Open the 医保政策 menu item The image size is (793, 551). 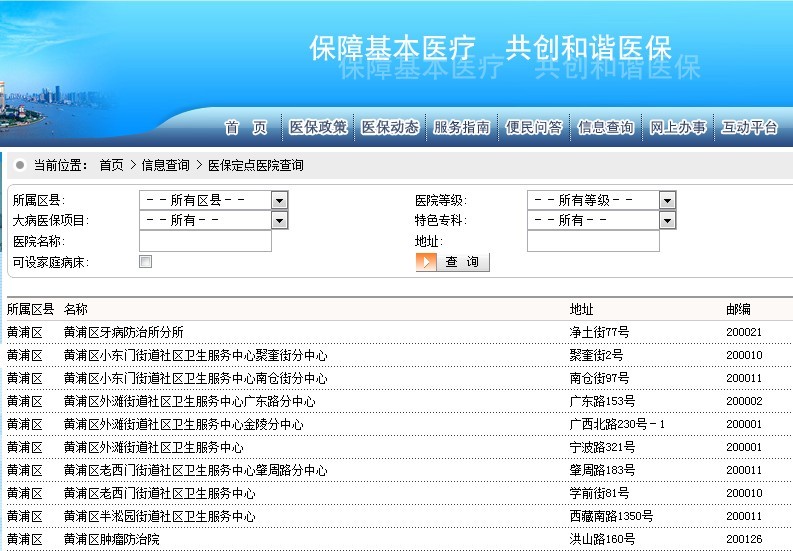[318, 127]
